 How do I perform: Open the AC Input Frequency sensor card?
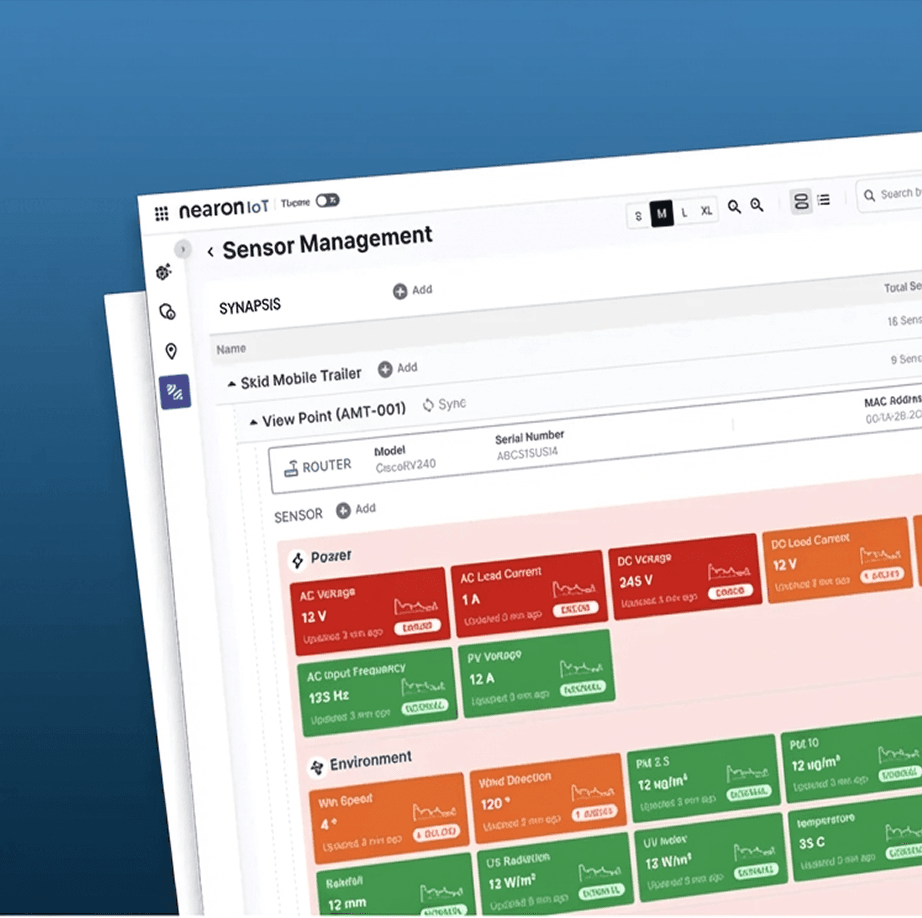coord(376,686)
